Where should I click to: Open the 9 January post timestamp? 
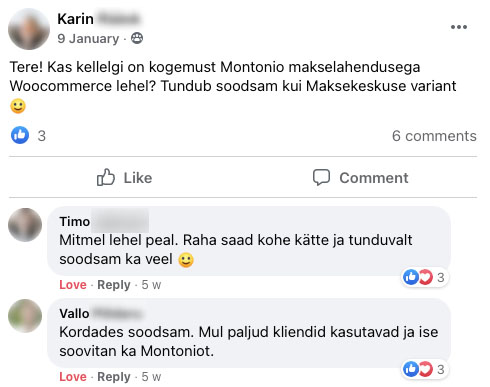pos(88,39)
